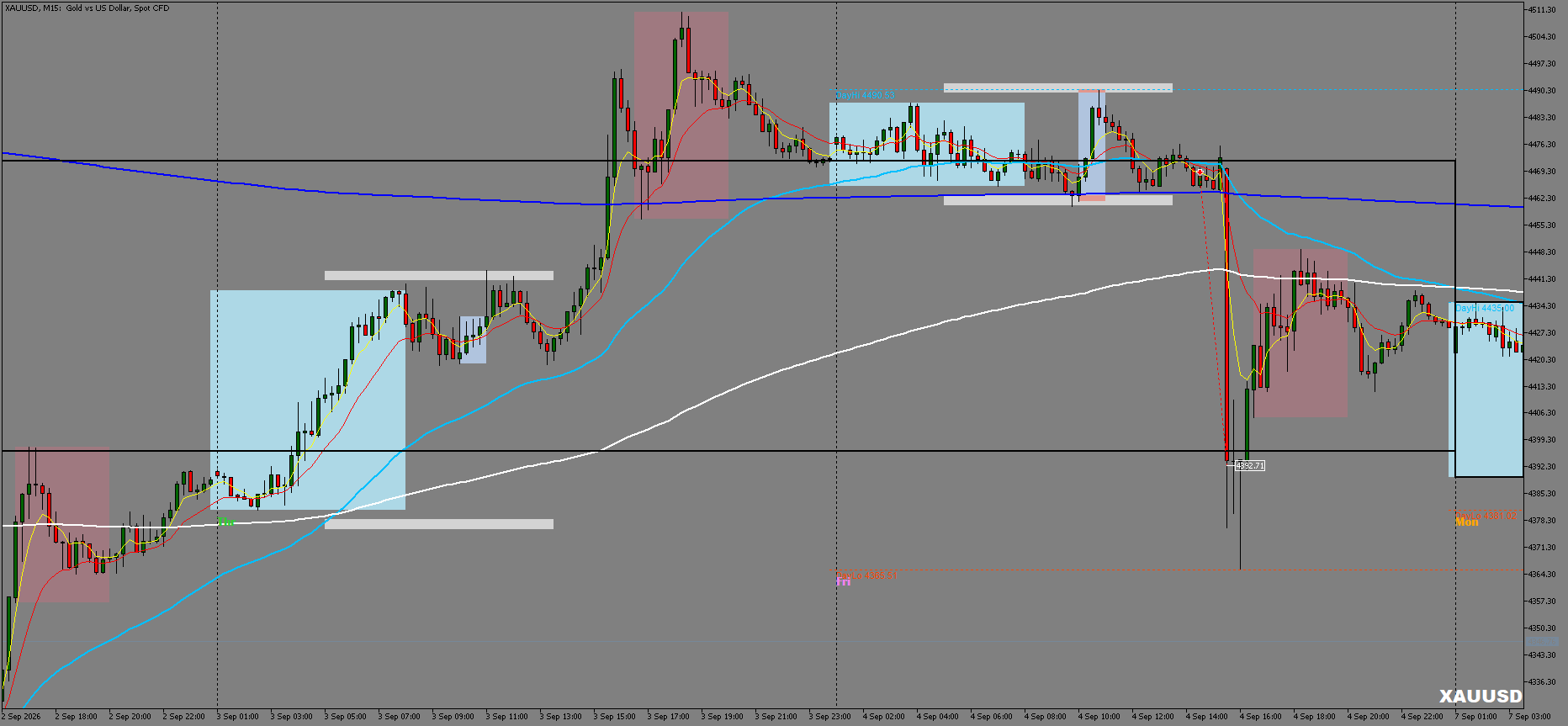Select the DayHi 4435.00 label
Image resolution: width=1568 pixels, height=726 pixels.
pyautogui.click(x=1485, y=309)
